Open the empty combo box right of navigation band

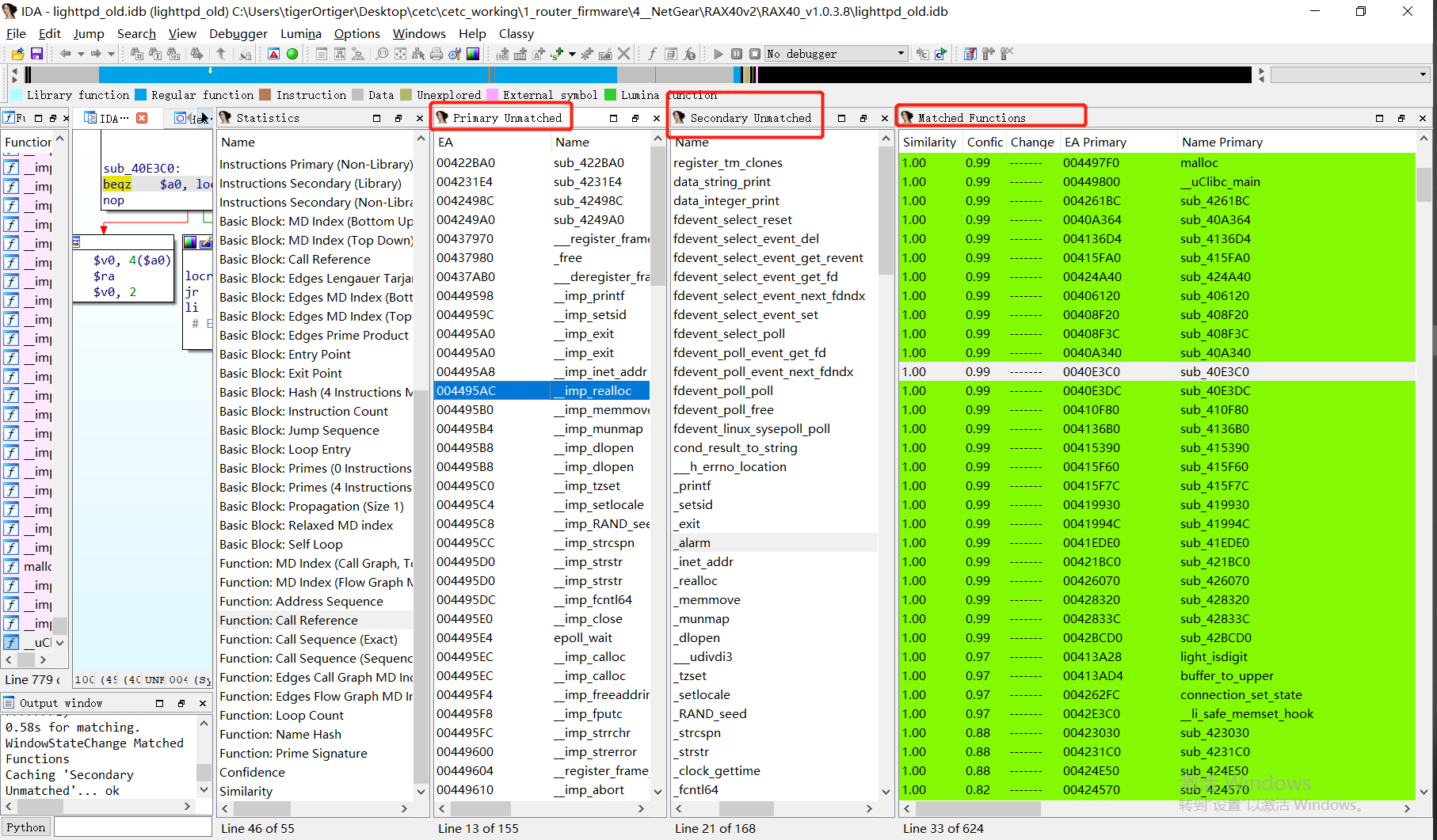click(1351, 74)
